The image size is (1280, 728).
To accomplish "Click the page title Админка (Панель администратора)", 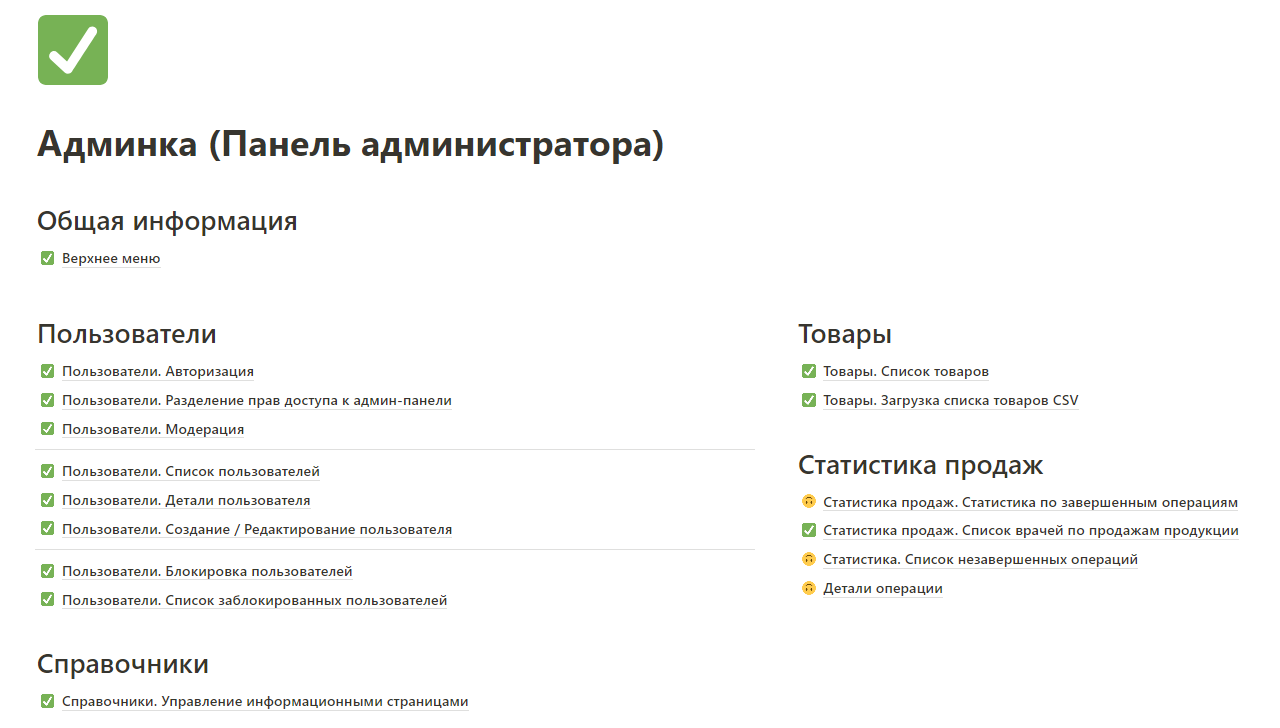I will click(x=350, y=145).
